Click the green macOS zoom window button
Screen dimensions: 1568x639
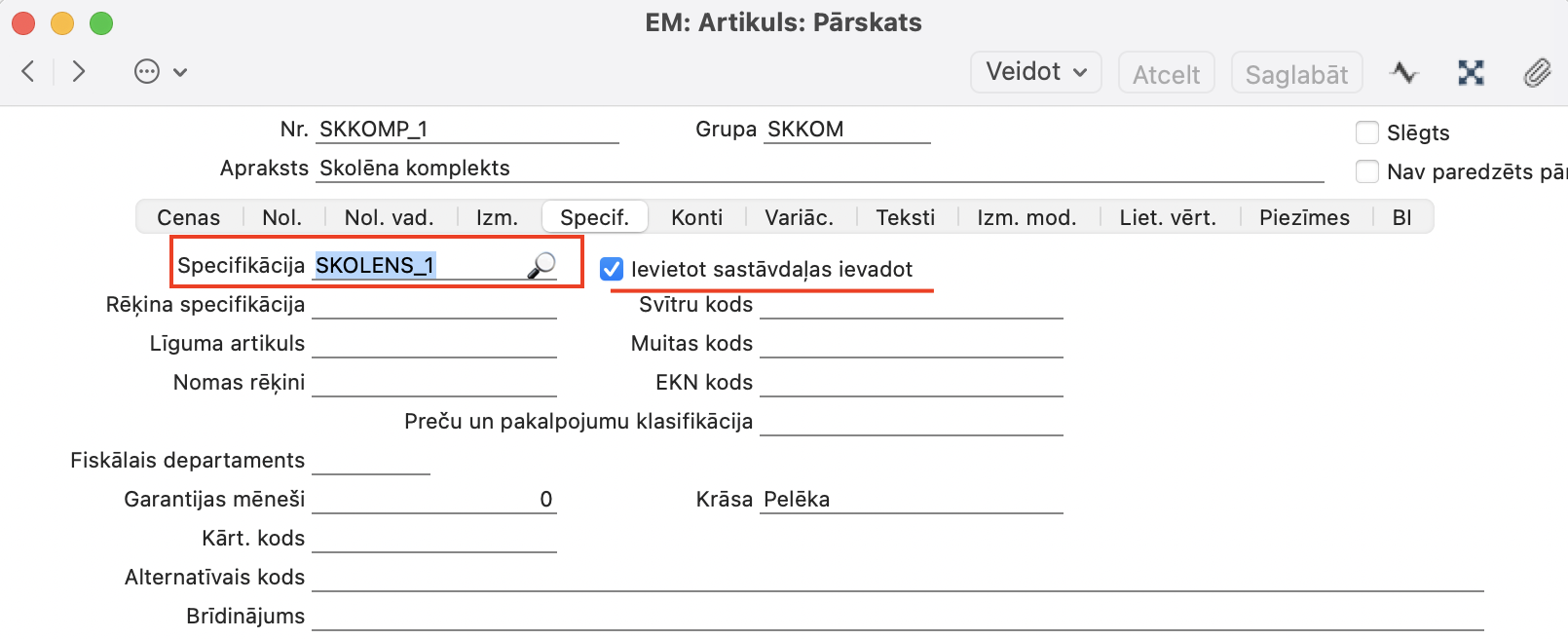click(101, 22)
